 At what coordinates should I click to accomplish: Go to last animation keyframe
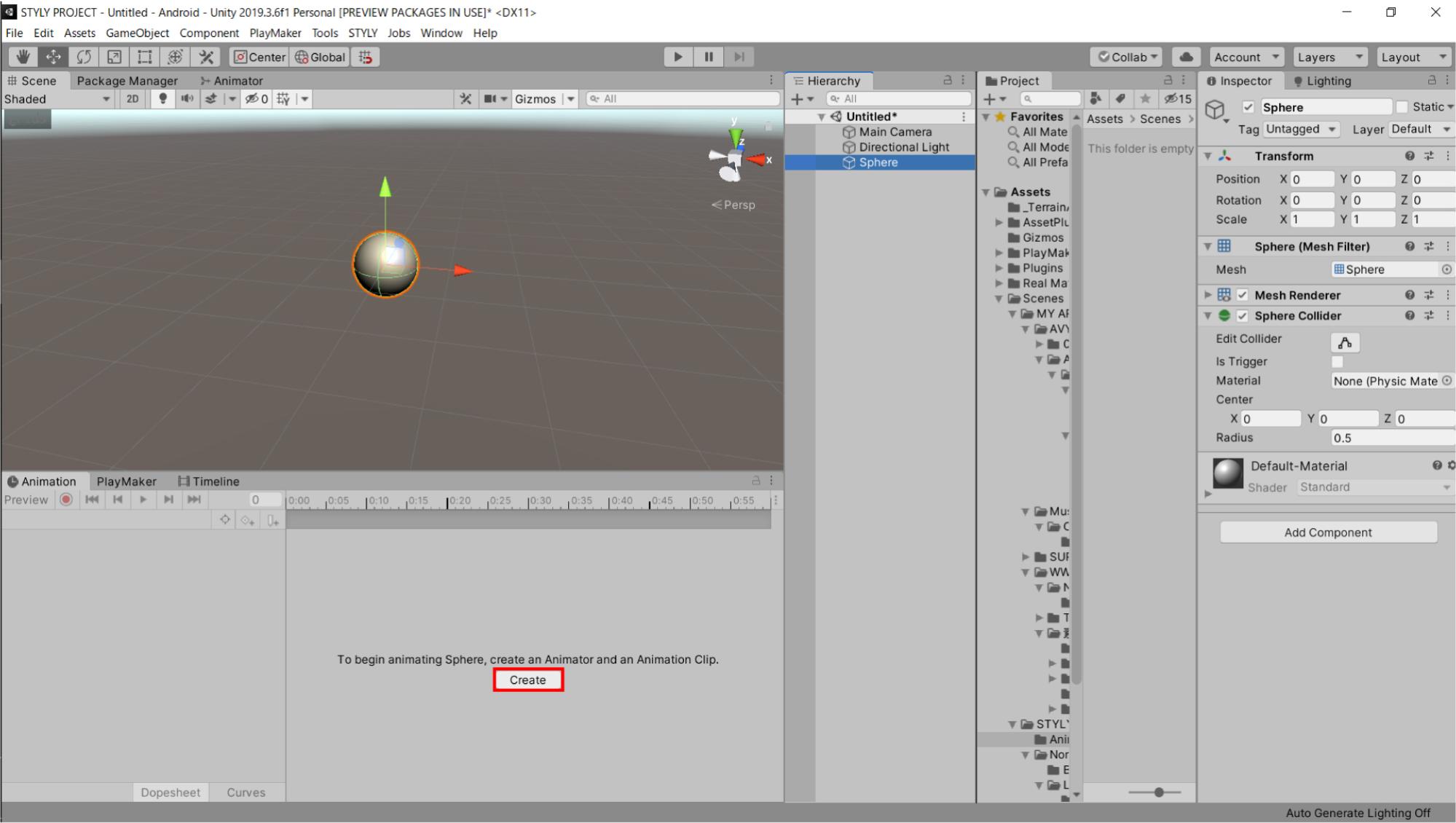click(194, 500)
